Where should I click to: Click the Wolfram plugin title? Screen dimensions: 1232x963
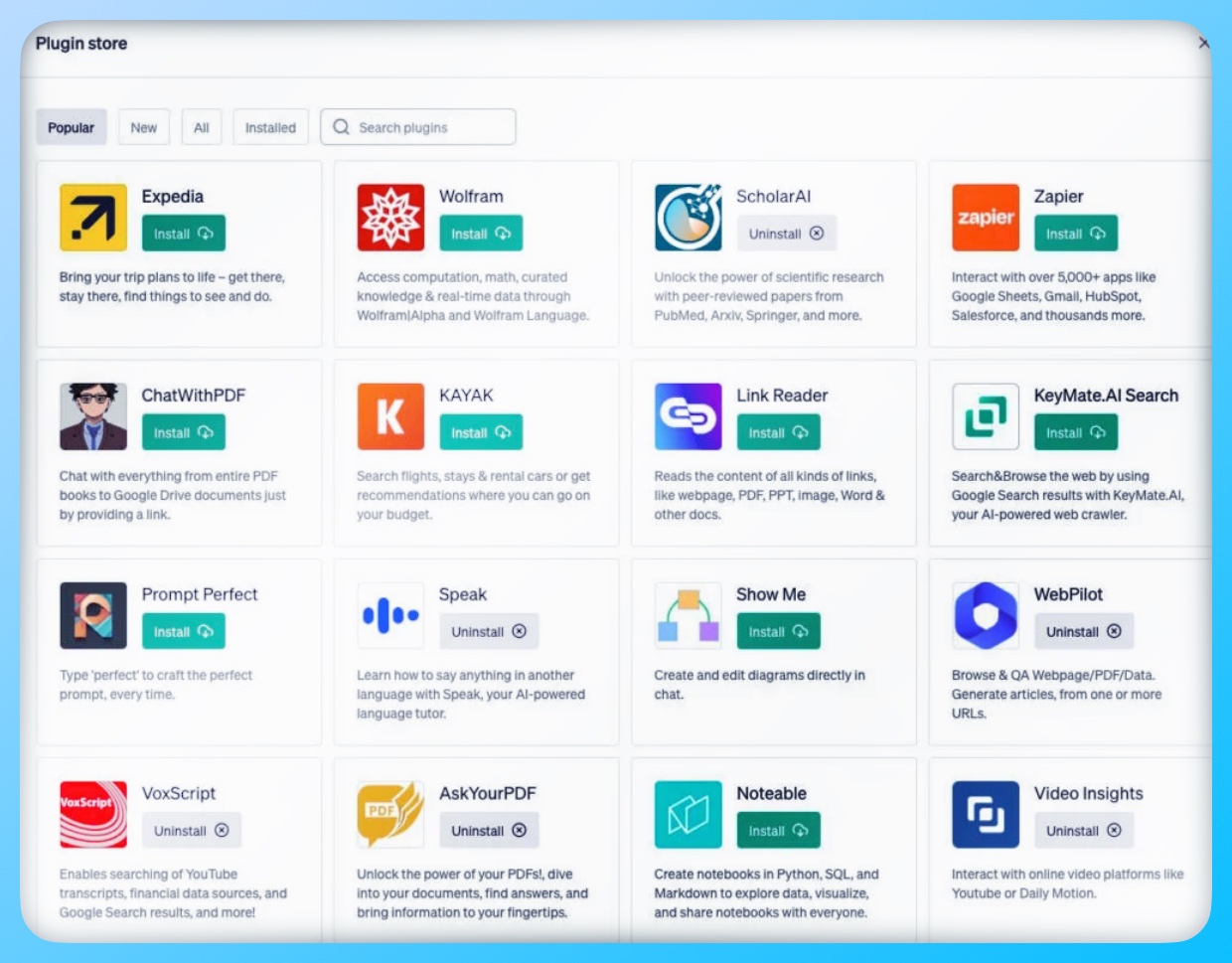[472, 197]
